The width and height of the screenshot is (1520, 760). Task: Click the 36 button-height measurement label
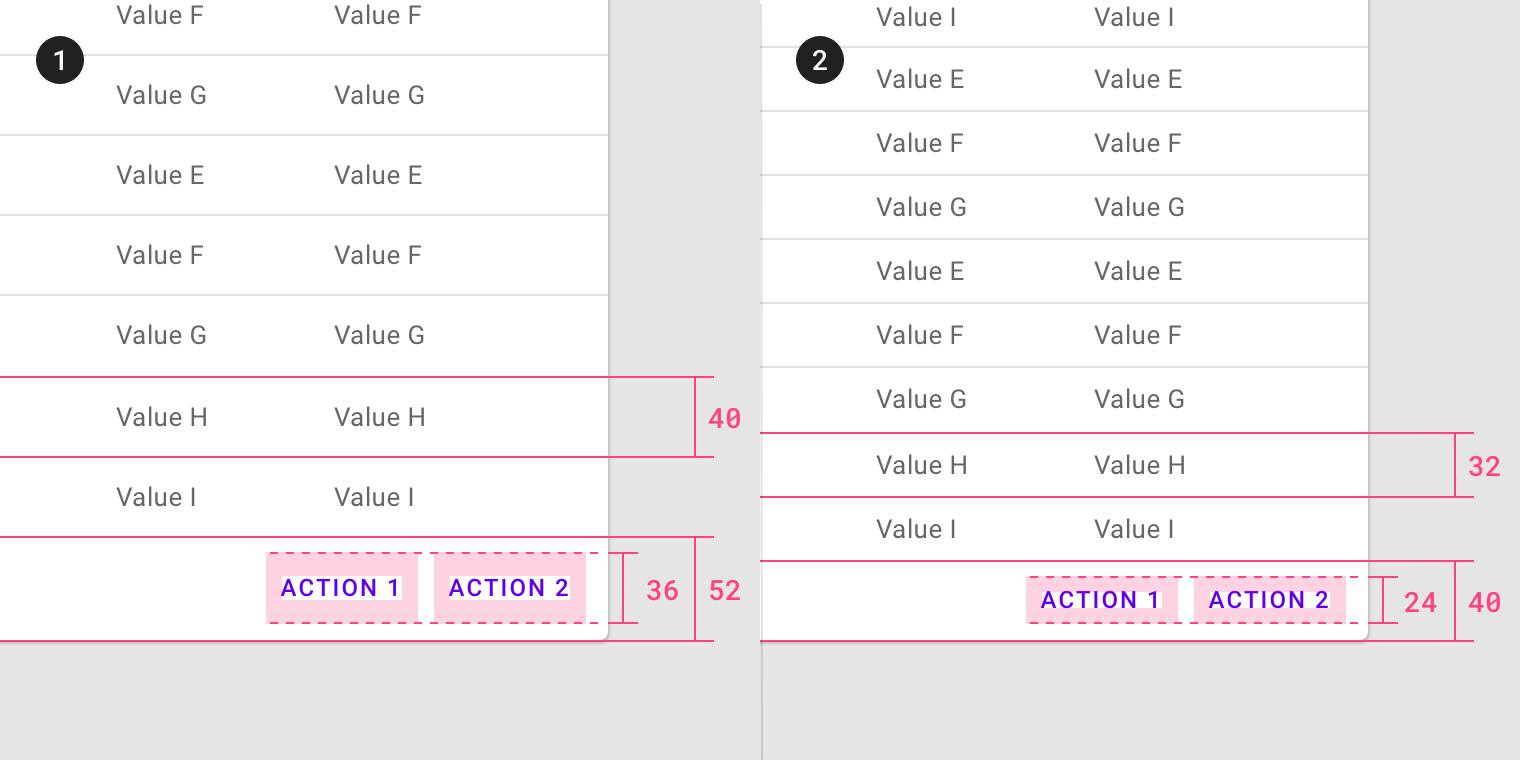663,591
